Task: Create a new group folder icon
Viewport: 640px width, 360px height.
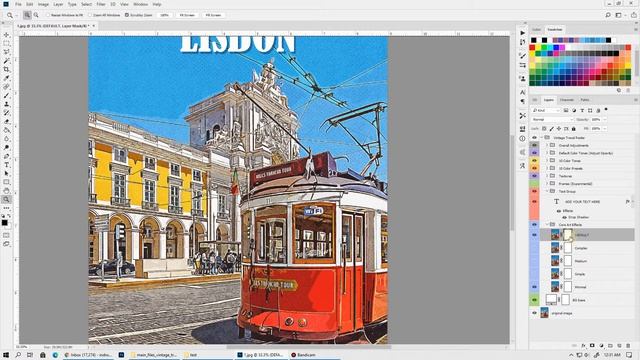Action: [x=610, y=346]
